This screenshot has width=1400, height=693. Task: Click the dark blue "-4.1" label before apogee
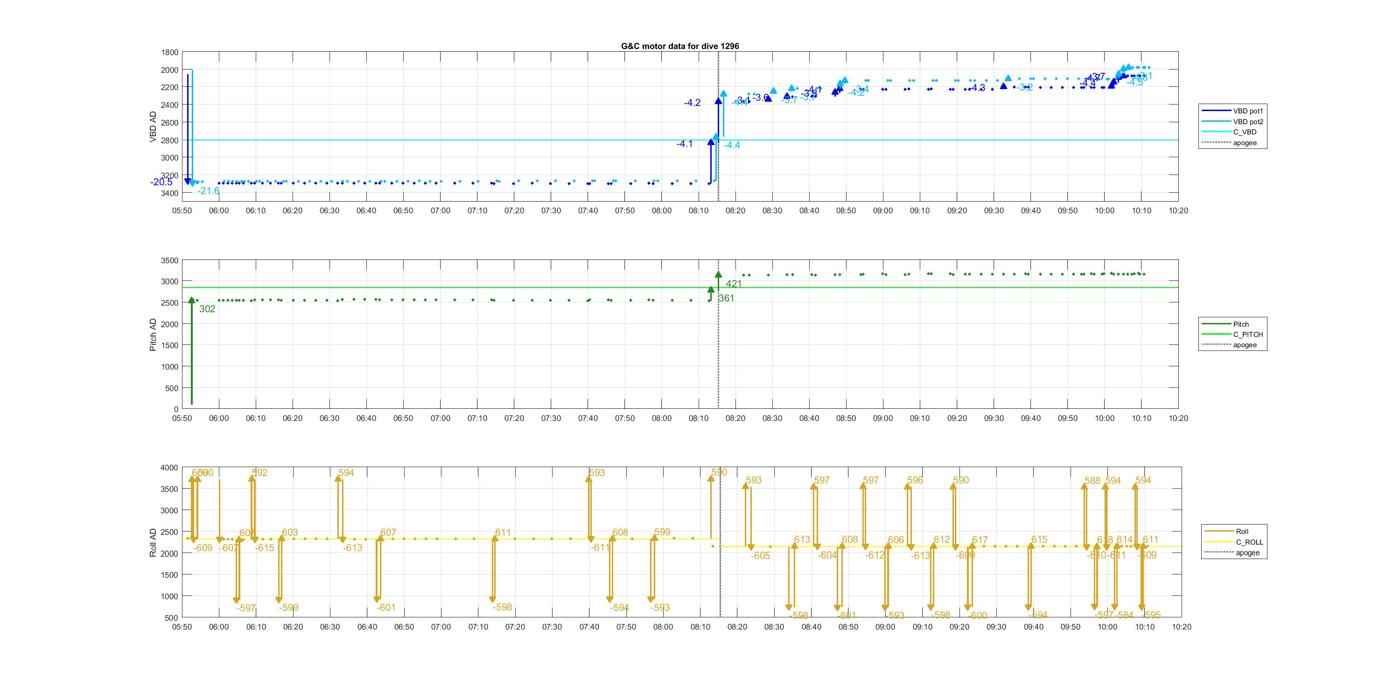(685, 144)
